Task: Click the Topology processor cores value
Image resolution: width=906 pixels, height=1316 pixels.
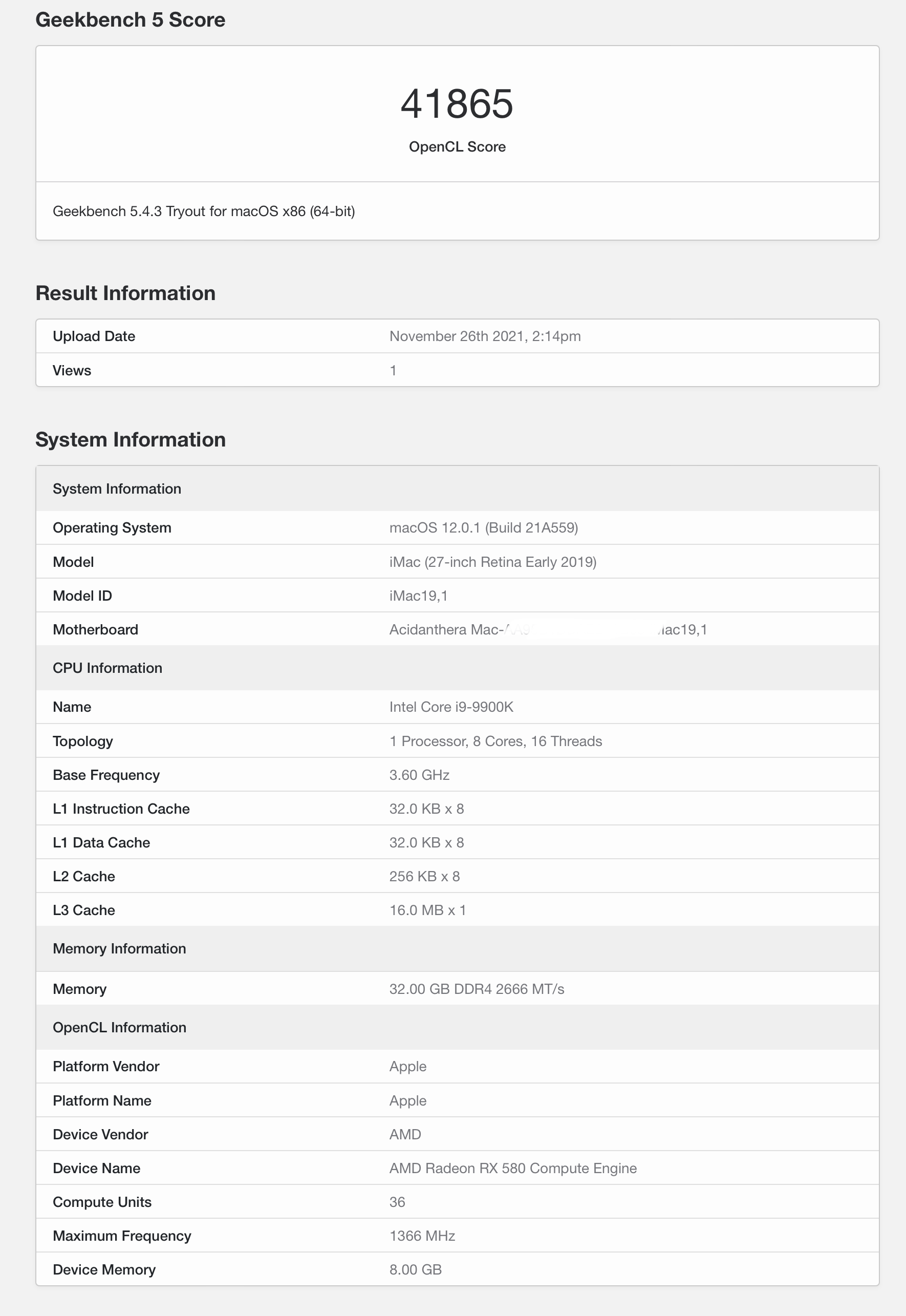Action: [x=495, y=741]
